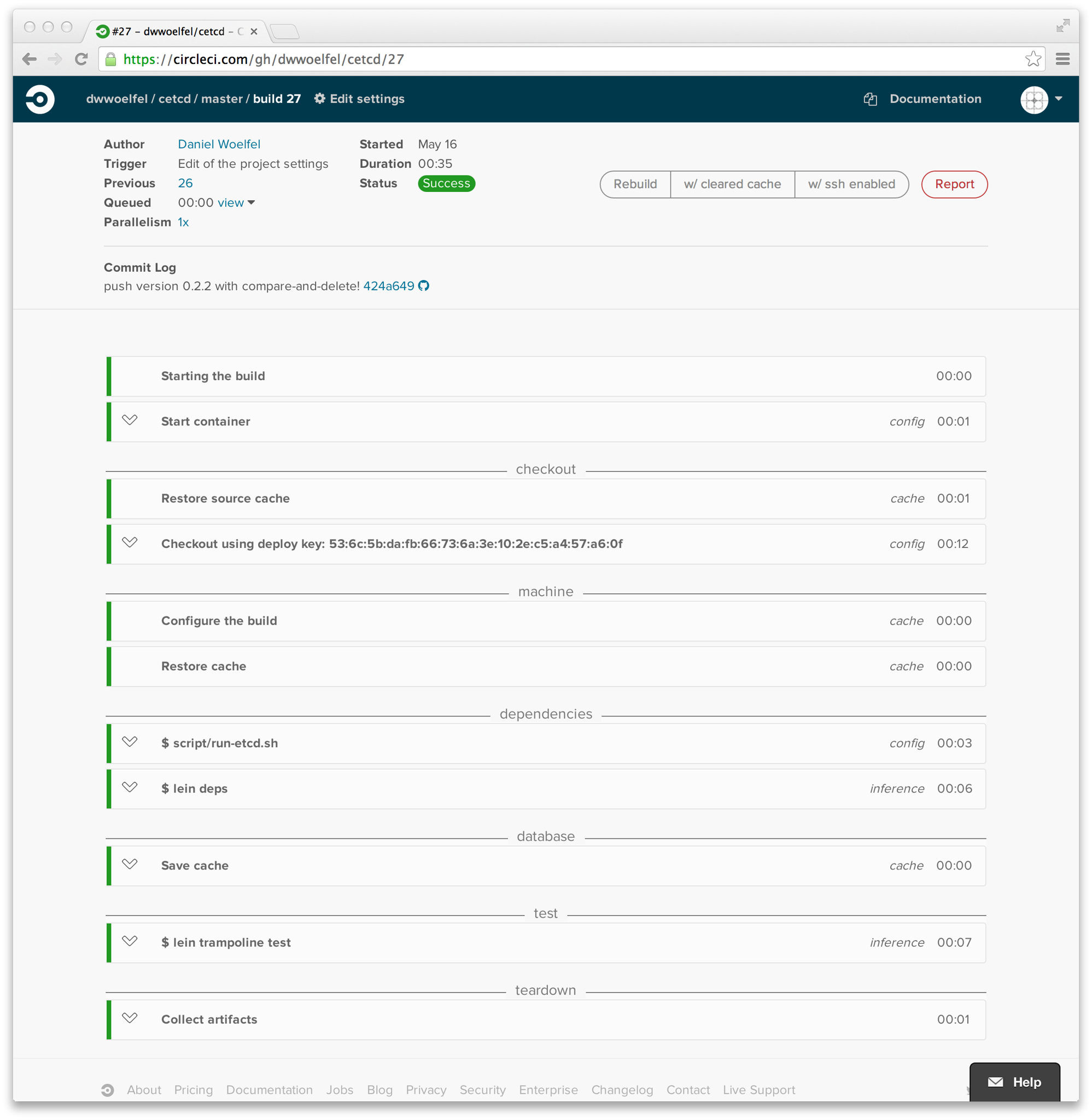Open the Changelog footer link

click(622, 1089)
